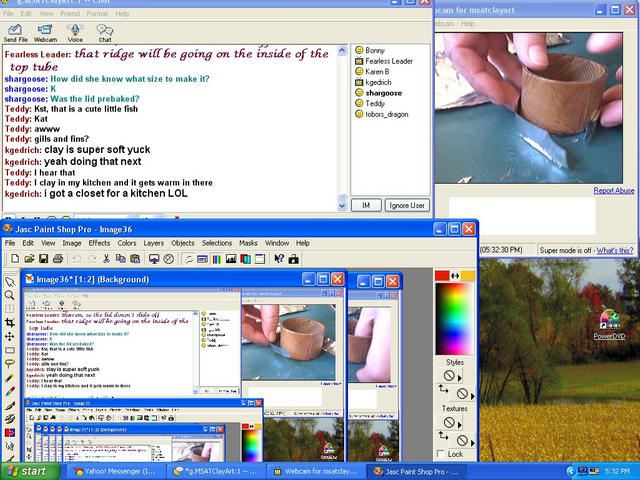This screenshot has width=640, height=480.
Task: Select the Mover tool
Action: [10, 336]
